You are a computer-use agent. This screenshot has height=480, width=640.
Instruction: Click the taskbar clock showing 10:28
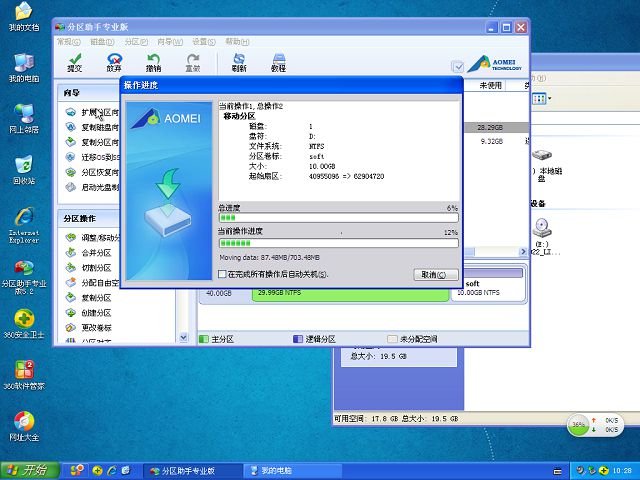click(x=622, y=471)
